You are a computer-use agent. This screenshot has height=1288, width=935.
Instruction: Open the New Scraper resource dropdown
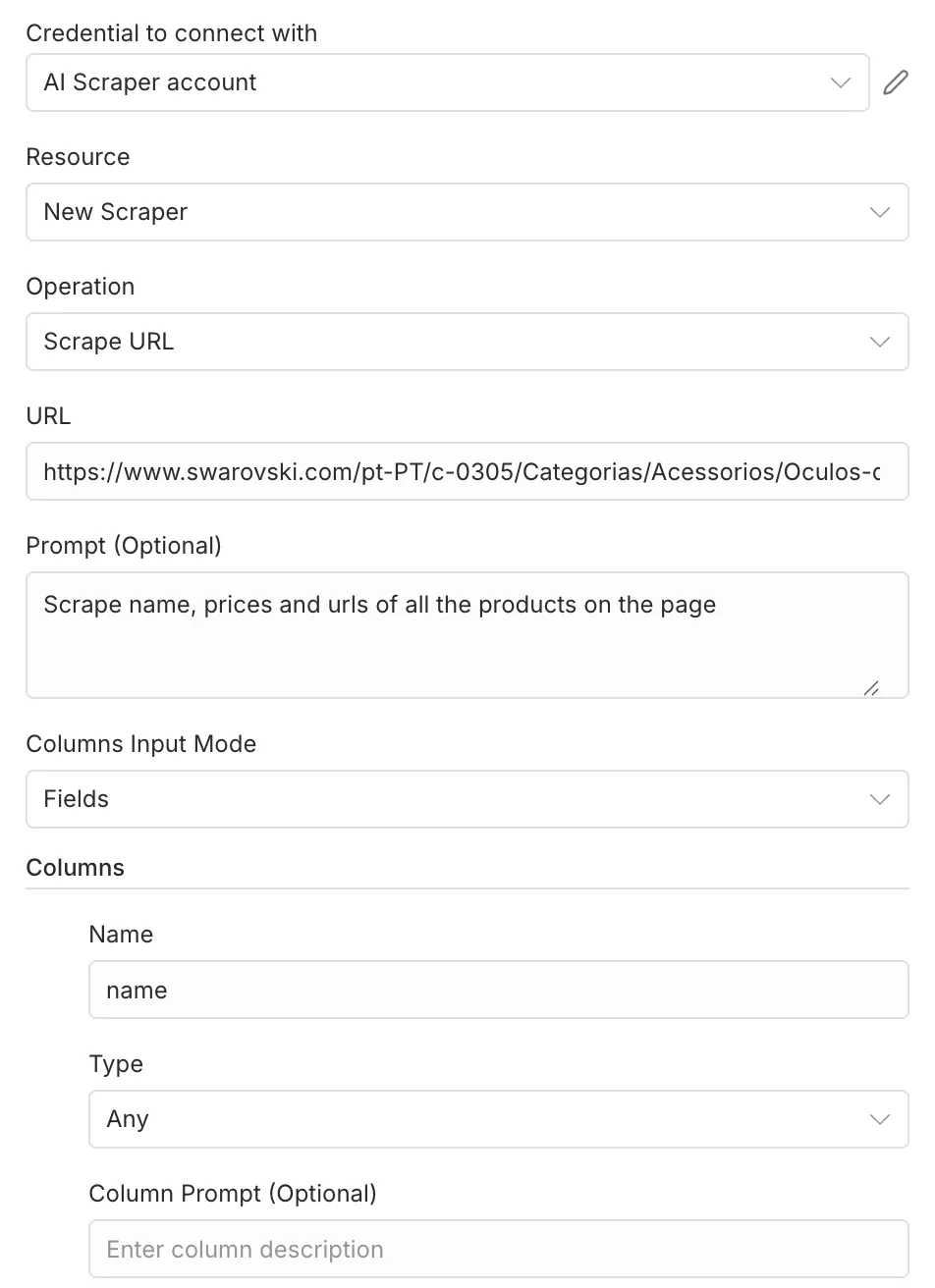[x=467, y=212]
